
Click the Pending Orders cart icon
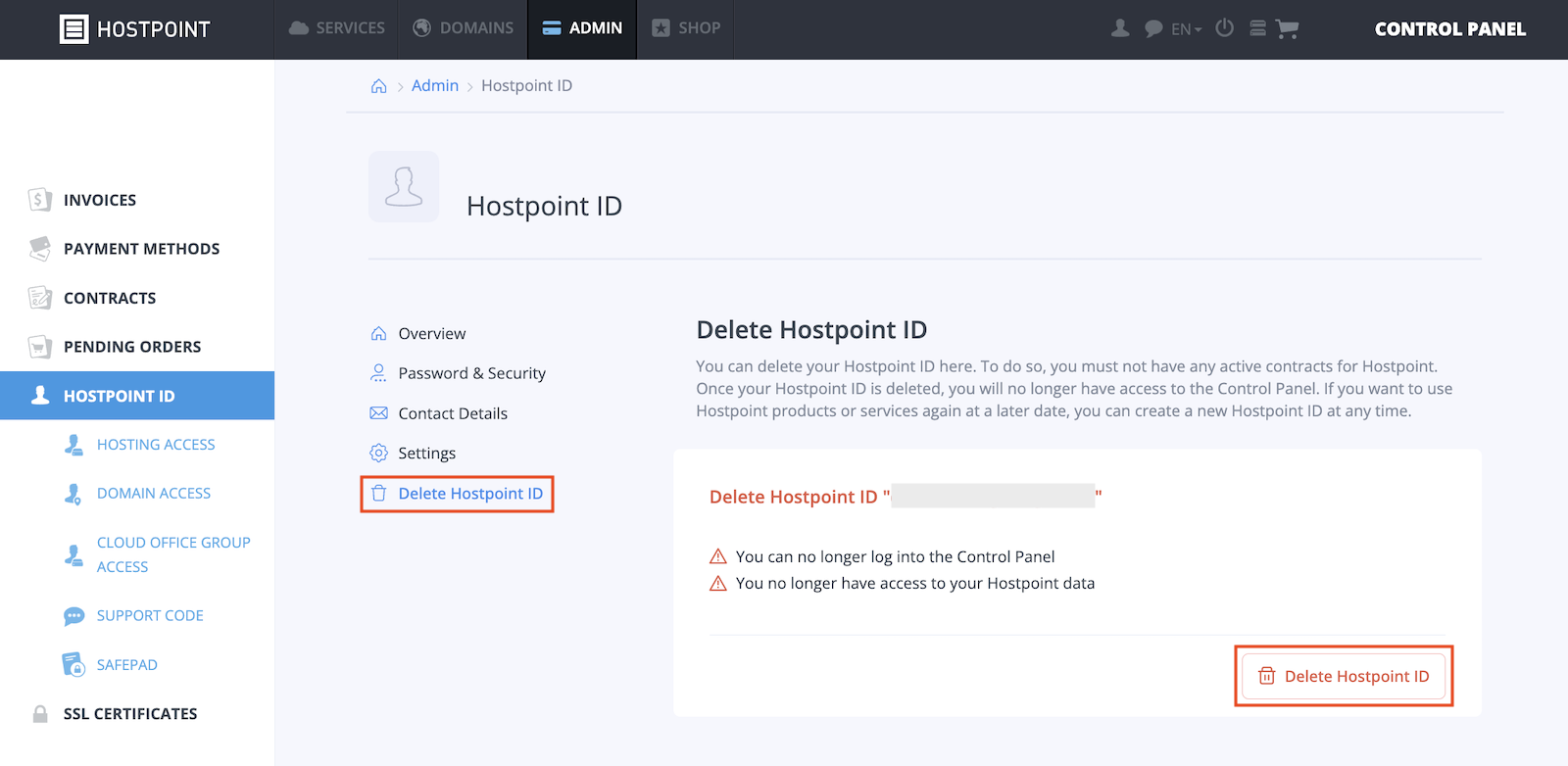(x=39, y=347)
